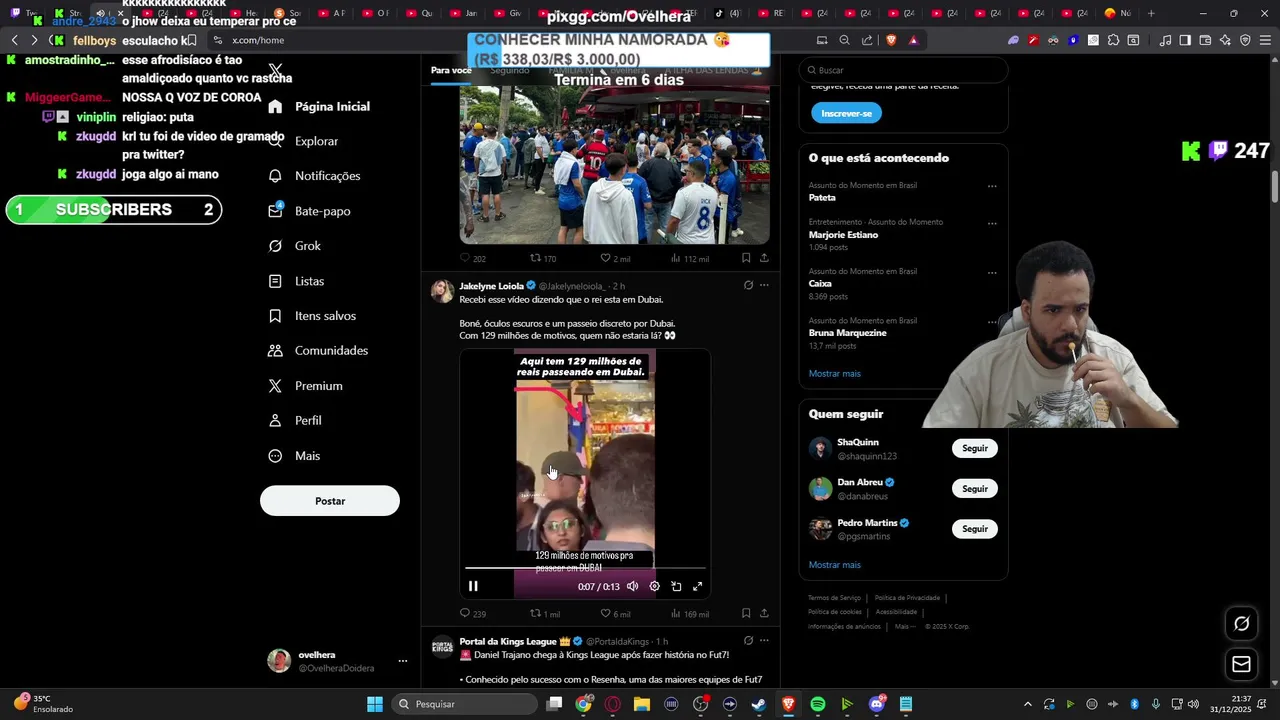Click the Comunidades people icon
This screenshot has height=720, width=1280.
click(x=275, y=351)
